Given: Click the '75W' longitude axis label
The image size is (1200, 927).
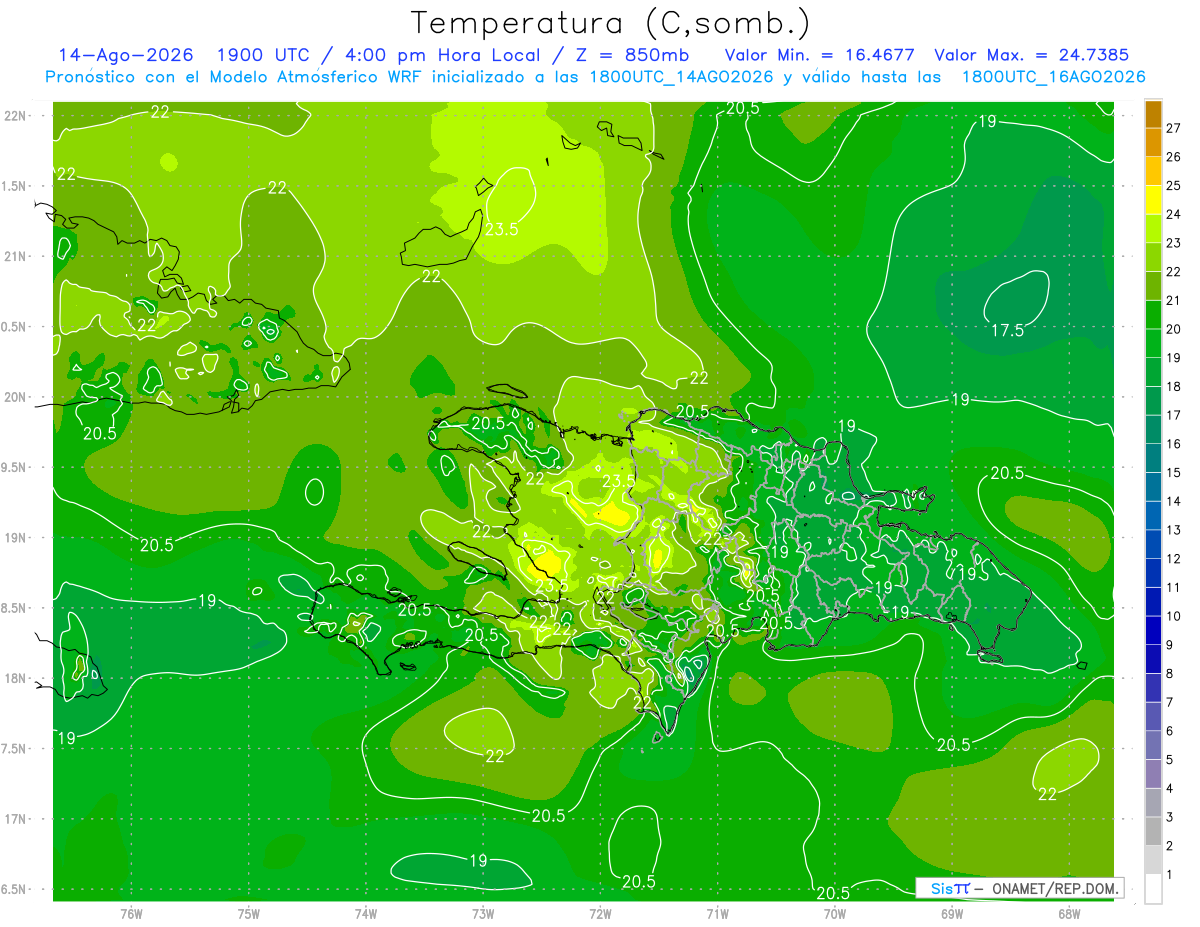Looking at the screenshot, I should (248, 913).
